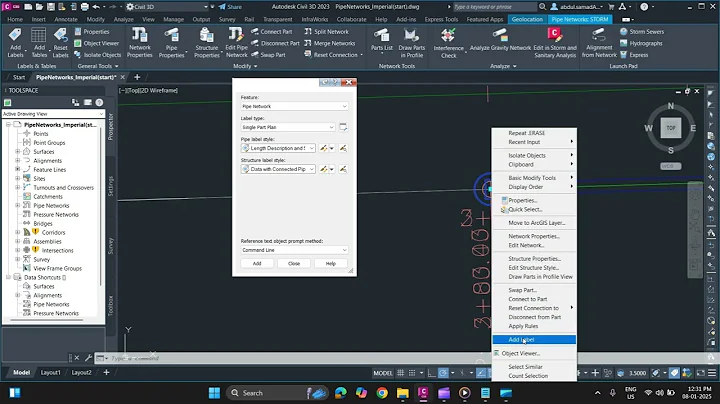Expand Modify panel dropdown
The image size is (720, 404).
pyautogui.click(x=245, y=66)
